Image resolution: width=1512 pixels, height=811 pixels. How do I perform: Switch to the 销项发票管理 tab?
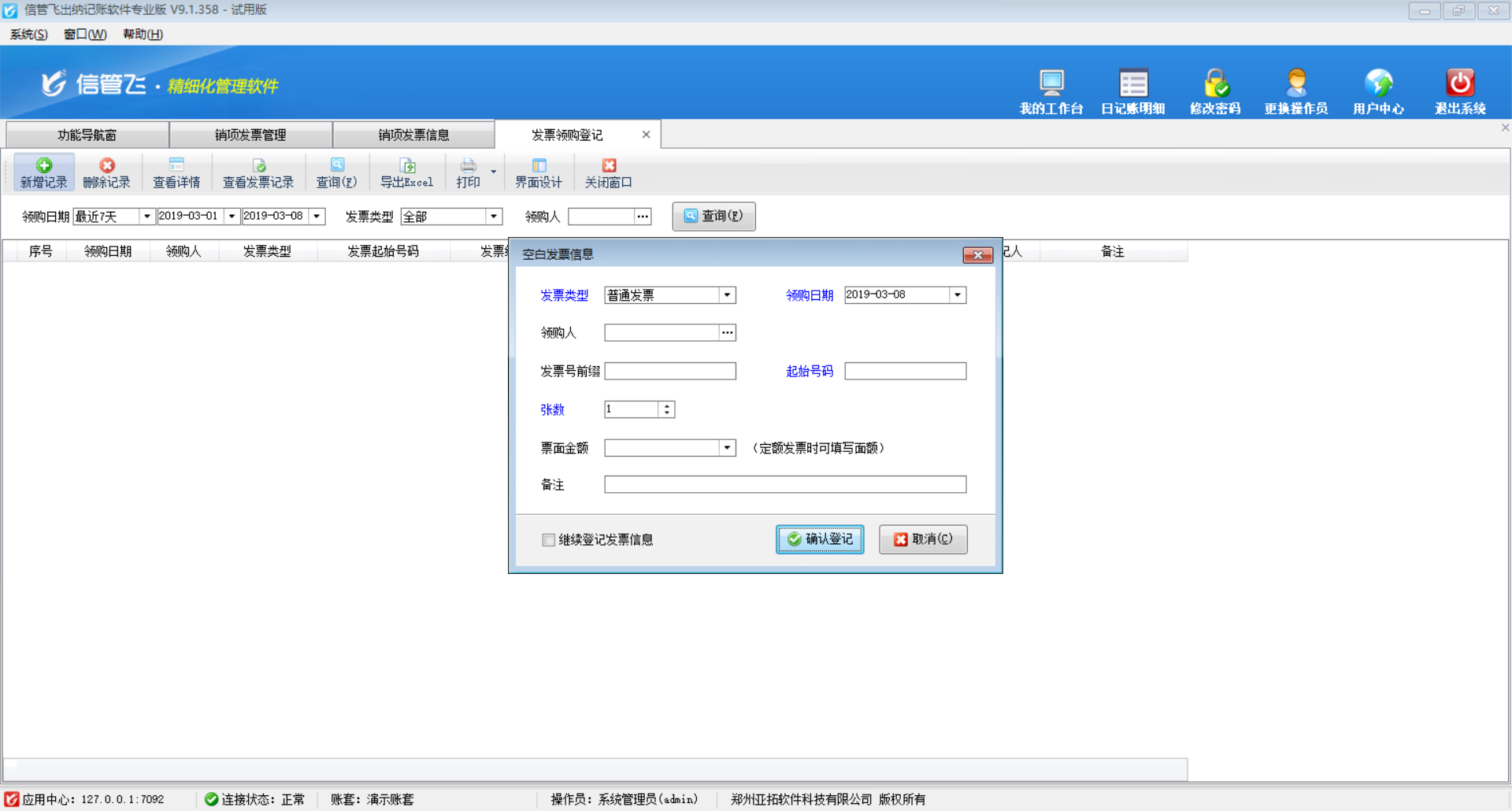250,134
